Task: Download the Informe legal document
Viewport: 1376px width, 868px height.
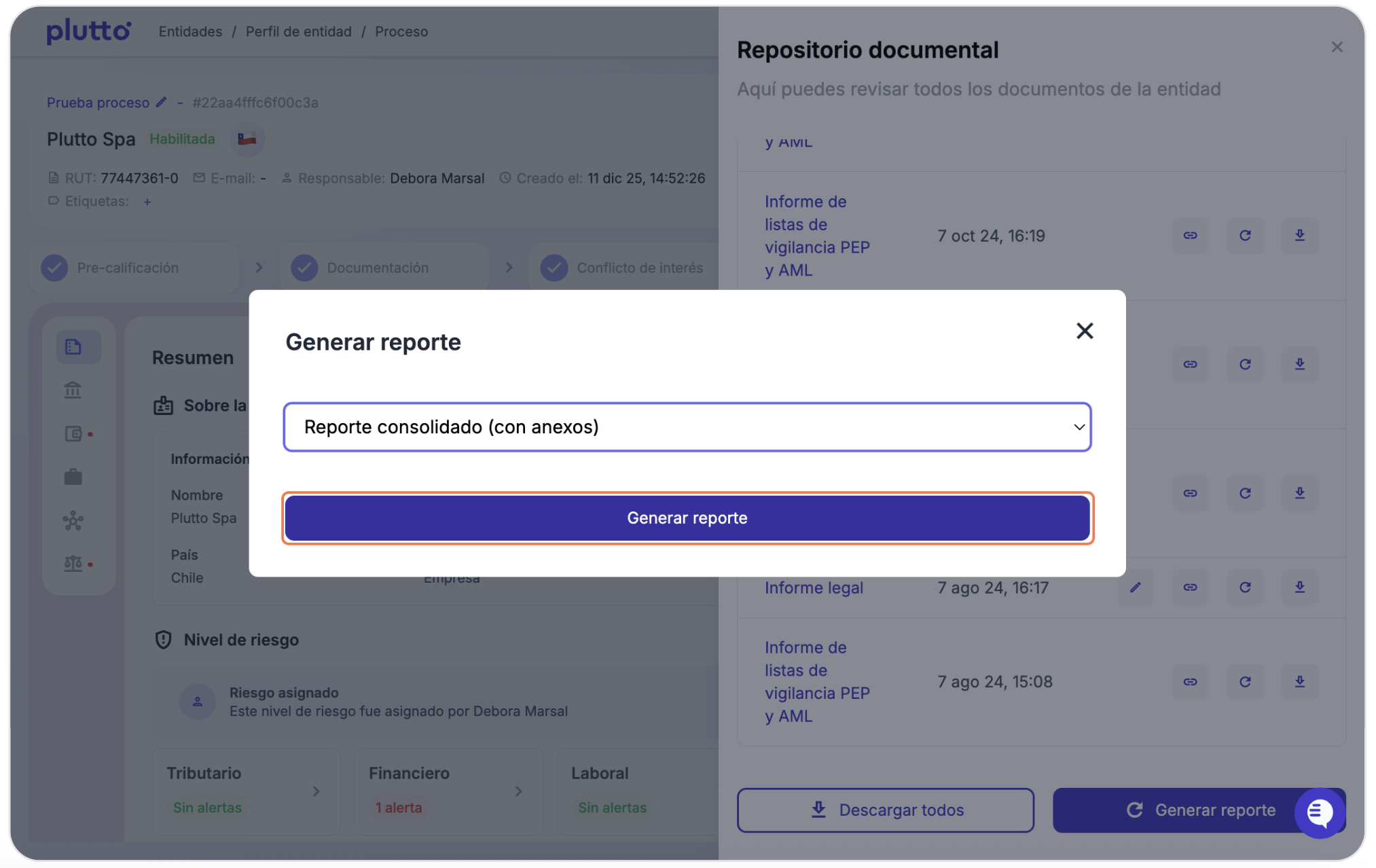Action: 1299,587
